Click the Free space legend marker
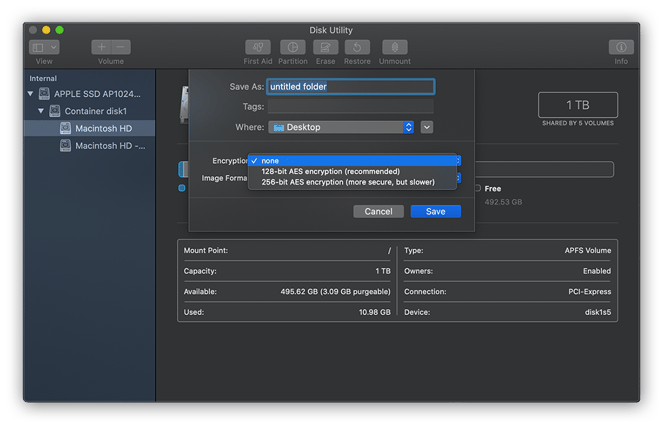 coord(478,188)
